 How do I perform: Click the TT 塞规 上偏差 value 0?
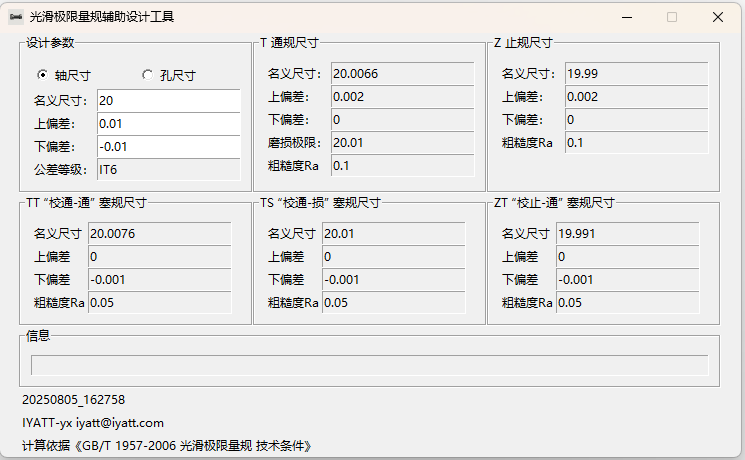click(x=160, y=257)
